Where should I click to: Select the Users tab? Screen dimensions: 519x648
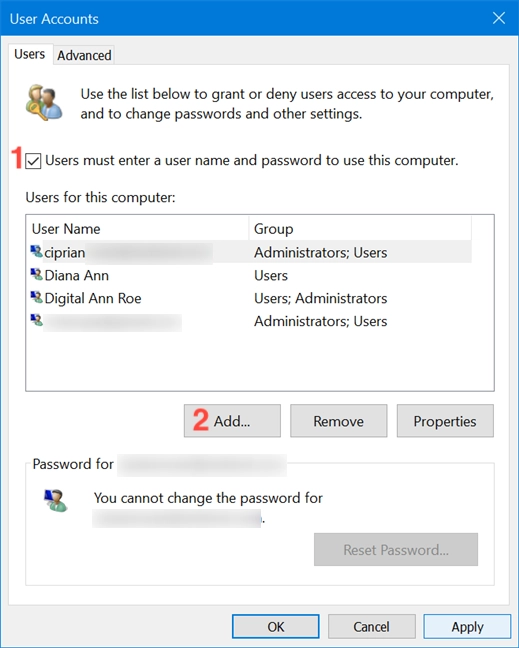[30, 54]
